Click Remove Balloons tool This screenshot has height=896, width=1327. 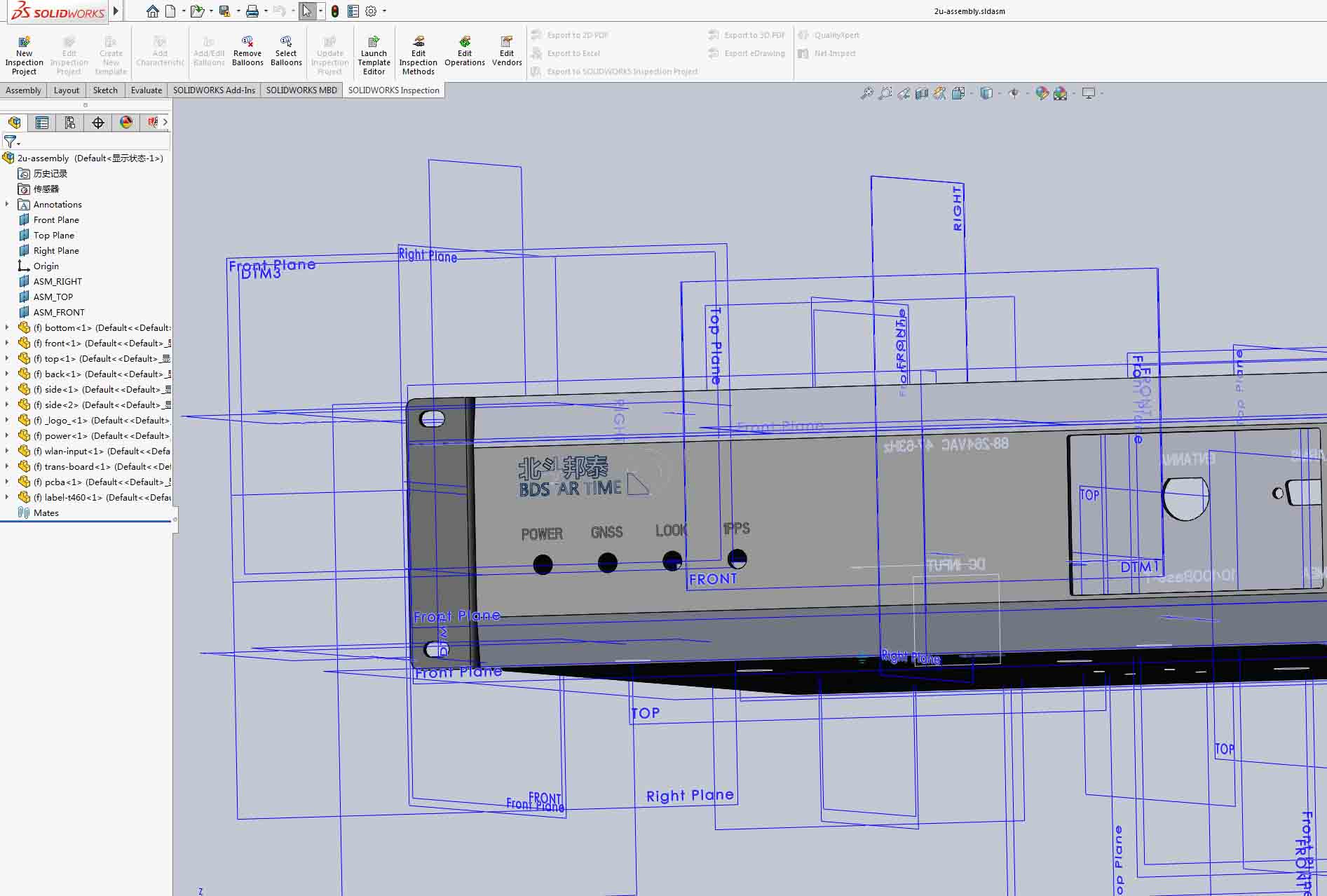point(247,51)
